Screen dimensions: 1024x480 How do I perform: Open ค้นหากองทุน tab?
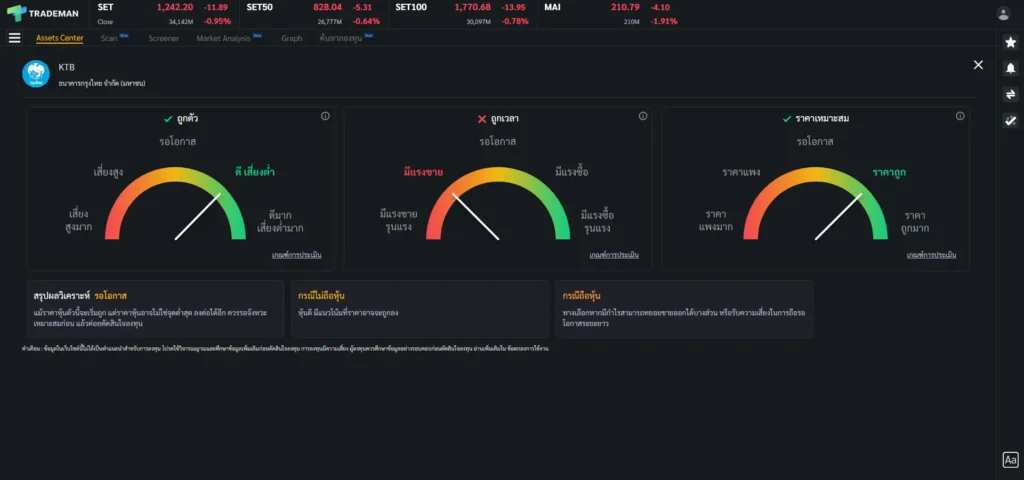341,39
